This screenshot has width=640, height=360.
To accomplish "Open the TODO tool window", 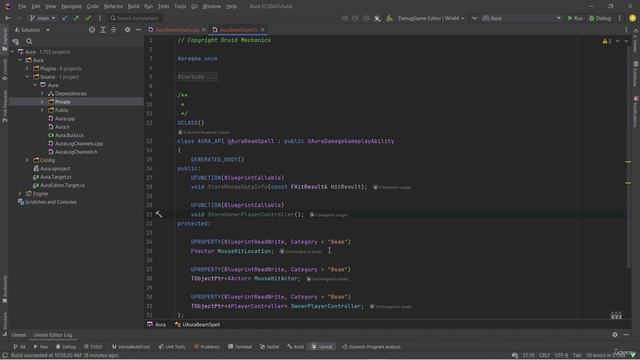I will (x=93, y=347).
